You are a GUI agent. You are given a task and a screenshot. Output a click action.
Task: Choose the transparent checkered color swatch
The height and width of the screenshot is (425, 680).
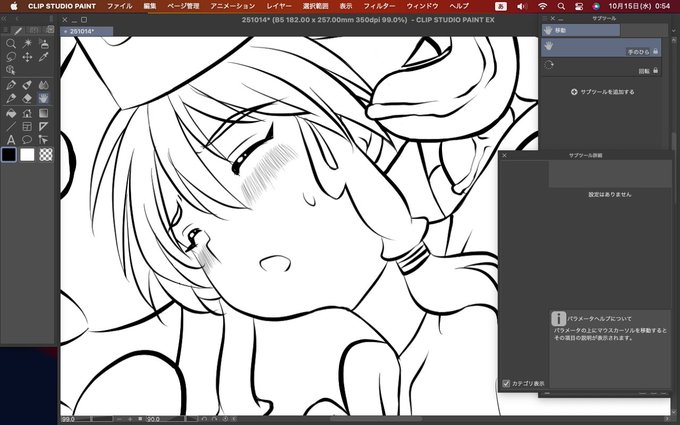[x=46, y=154]
